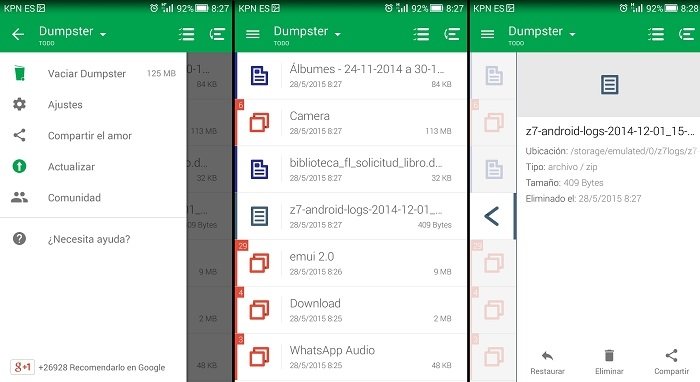700x382 pixels.
Task: Tap document icon of Álbumes file
Action: (259, 75)
